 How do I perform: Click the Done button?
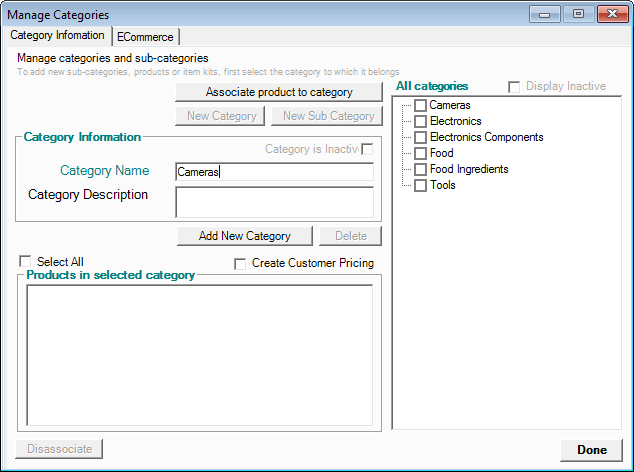pos(591,450)
